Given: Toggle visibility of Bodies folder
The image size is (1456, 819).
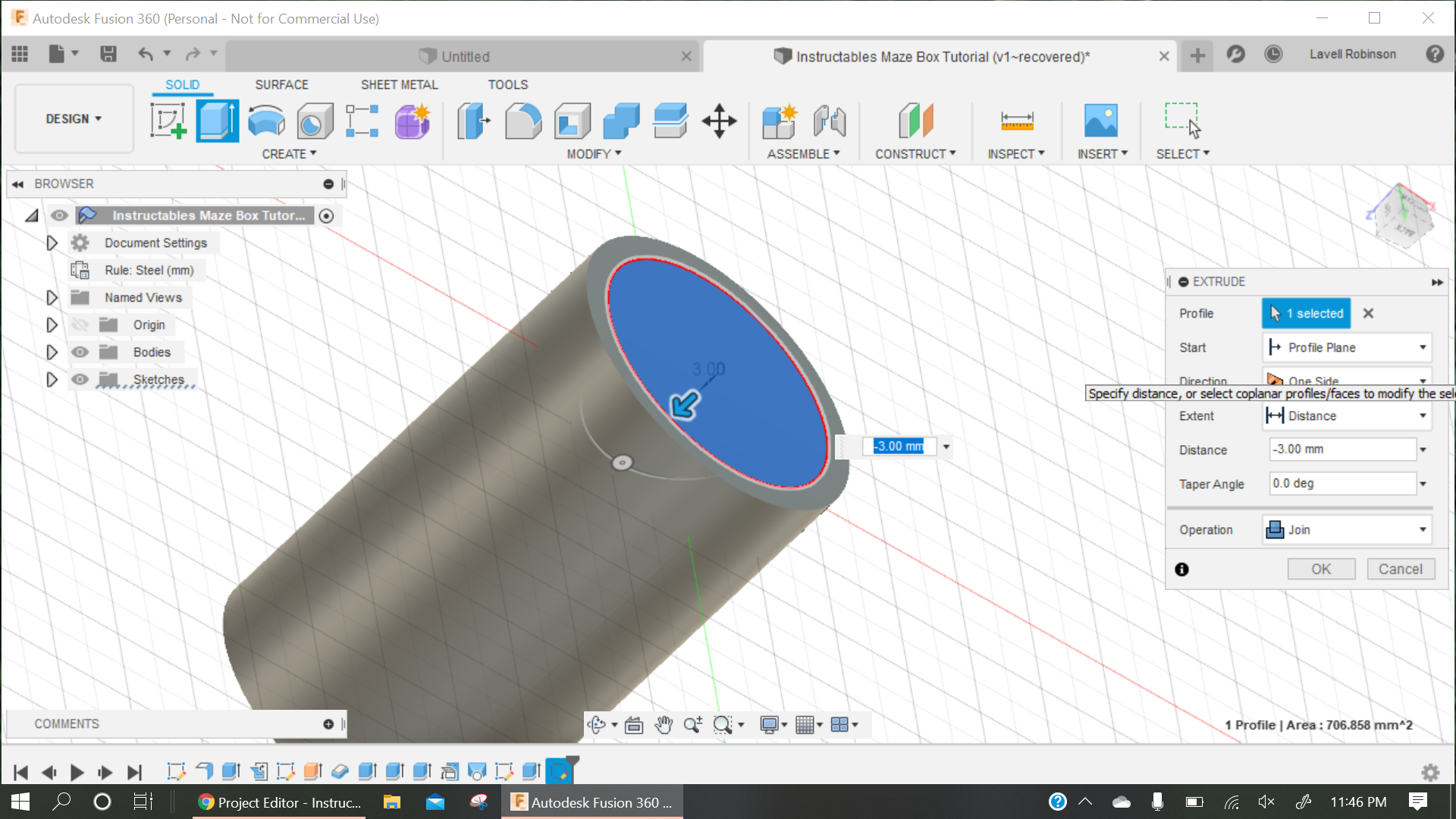Looking at the screenshot, I should click(80, 352).
